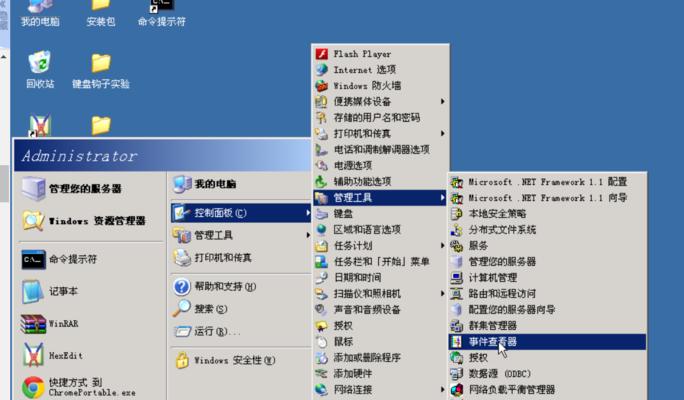Viewport: 684px width, 400px height.
Task: Open 管理您的服务器 pinned start menu item
Action: [x=91, y=188]
